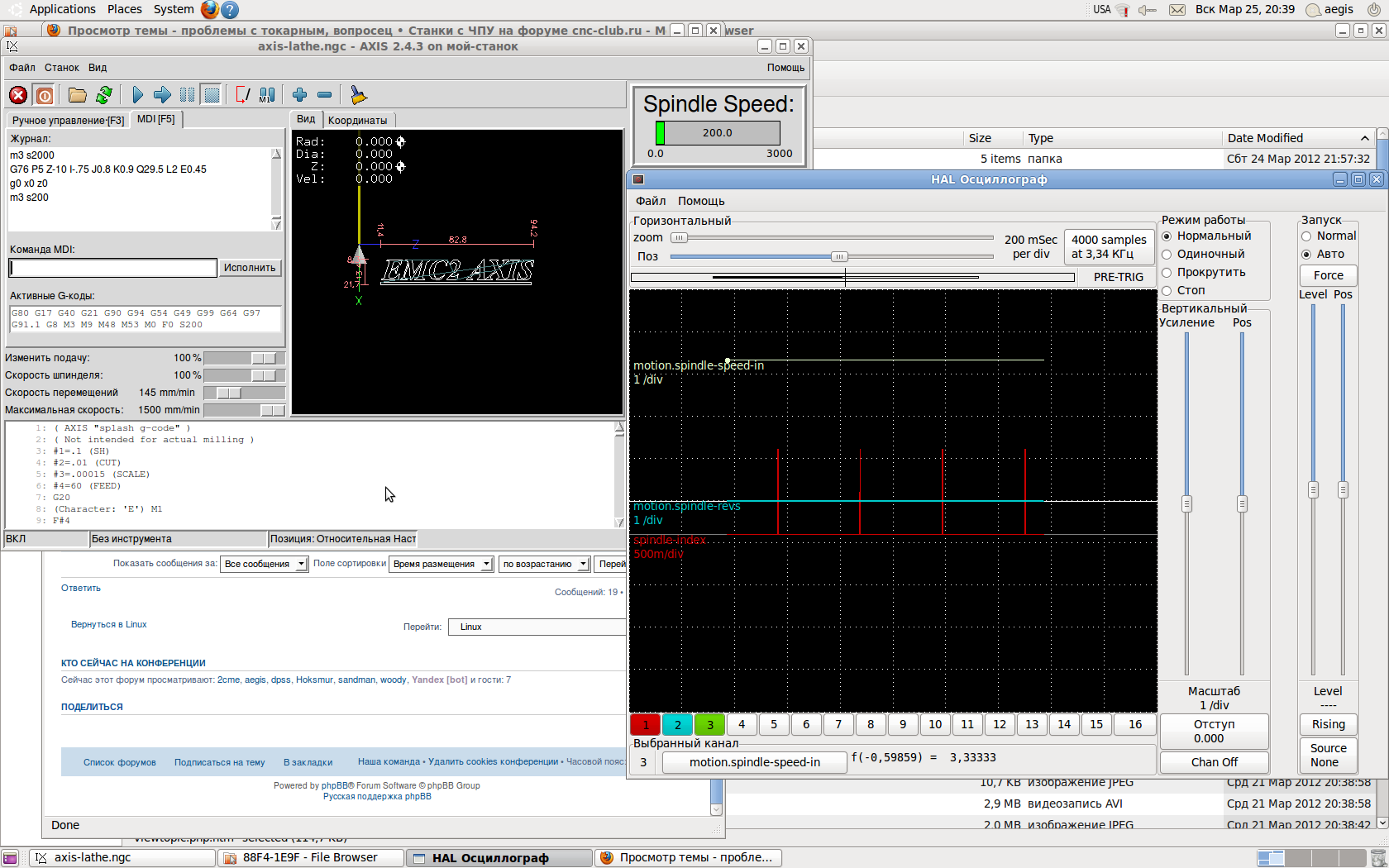
Task: Click the step-forward arrow icon
Action: click(x=162, y=95)
